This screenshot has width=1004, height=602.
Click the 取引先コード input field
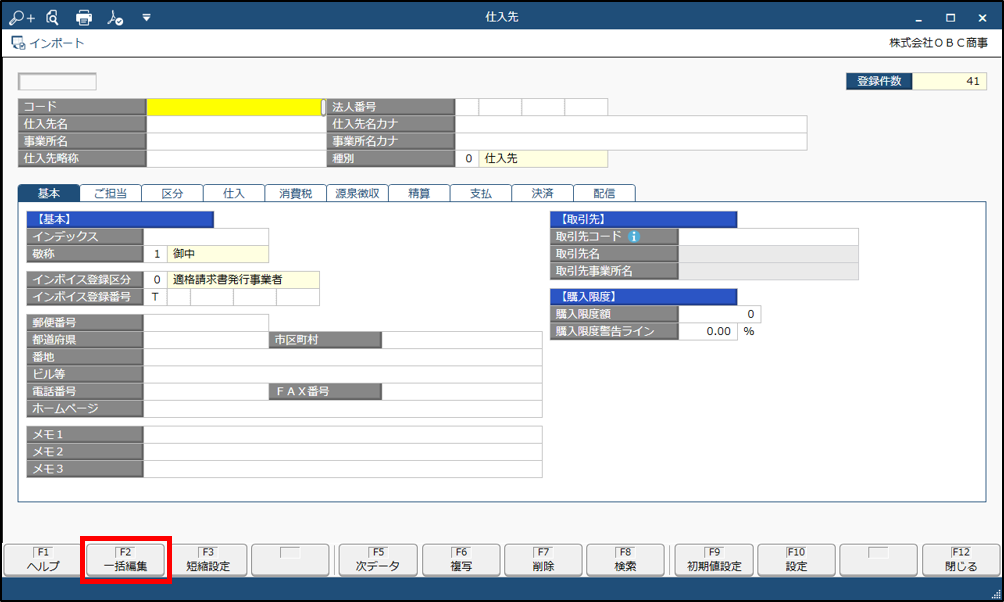[768, 236]
